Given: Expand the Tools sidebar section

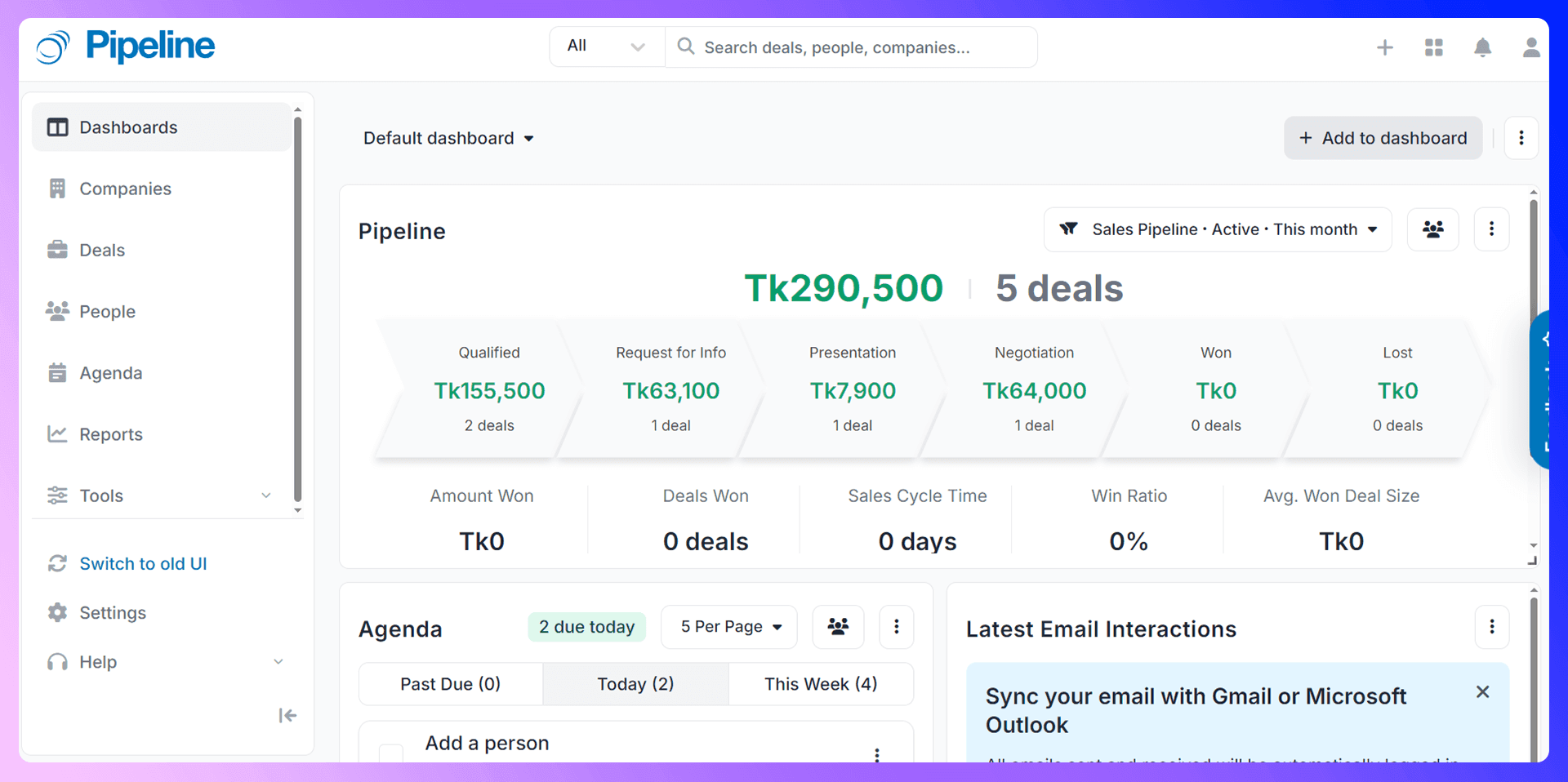Looking at the screenshot, I should 266,495.
